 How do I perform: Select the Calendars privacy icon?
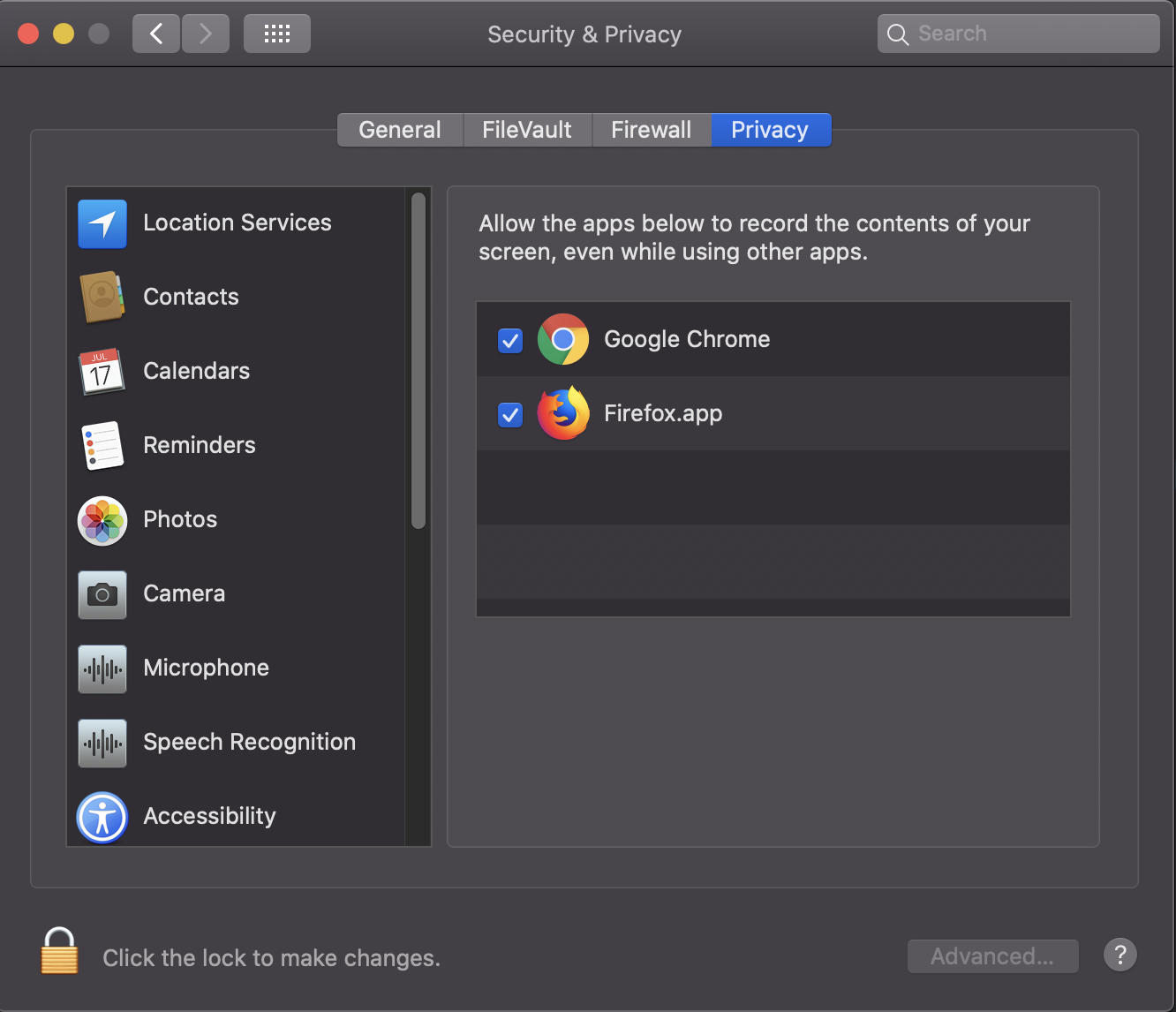[x=102, y=372]
